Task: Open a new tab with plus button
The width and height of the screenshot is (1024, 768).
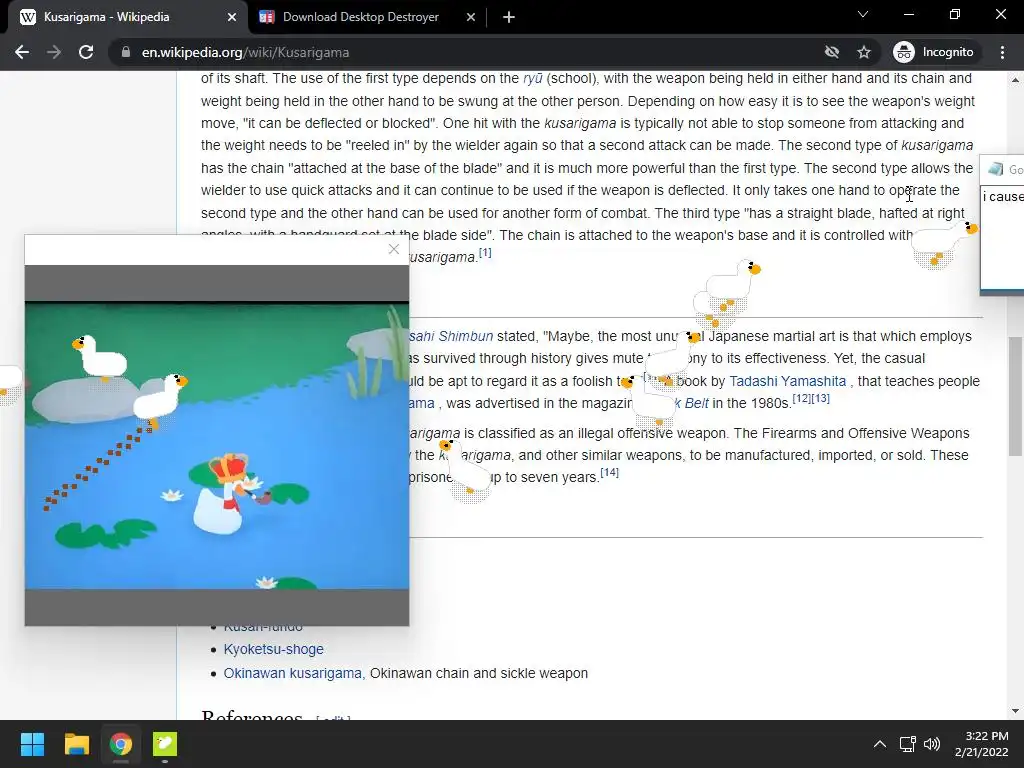Action: point(509,18)
